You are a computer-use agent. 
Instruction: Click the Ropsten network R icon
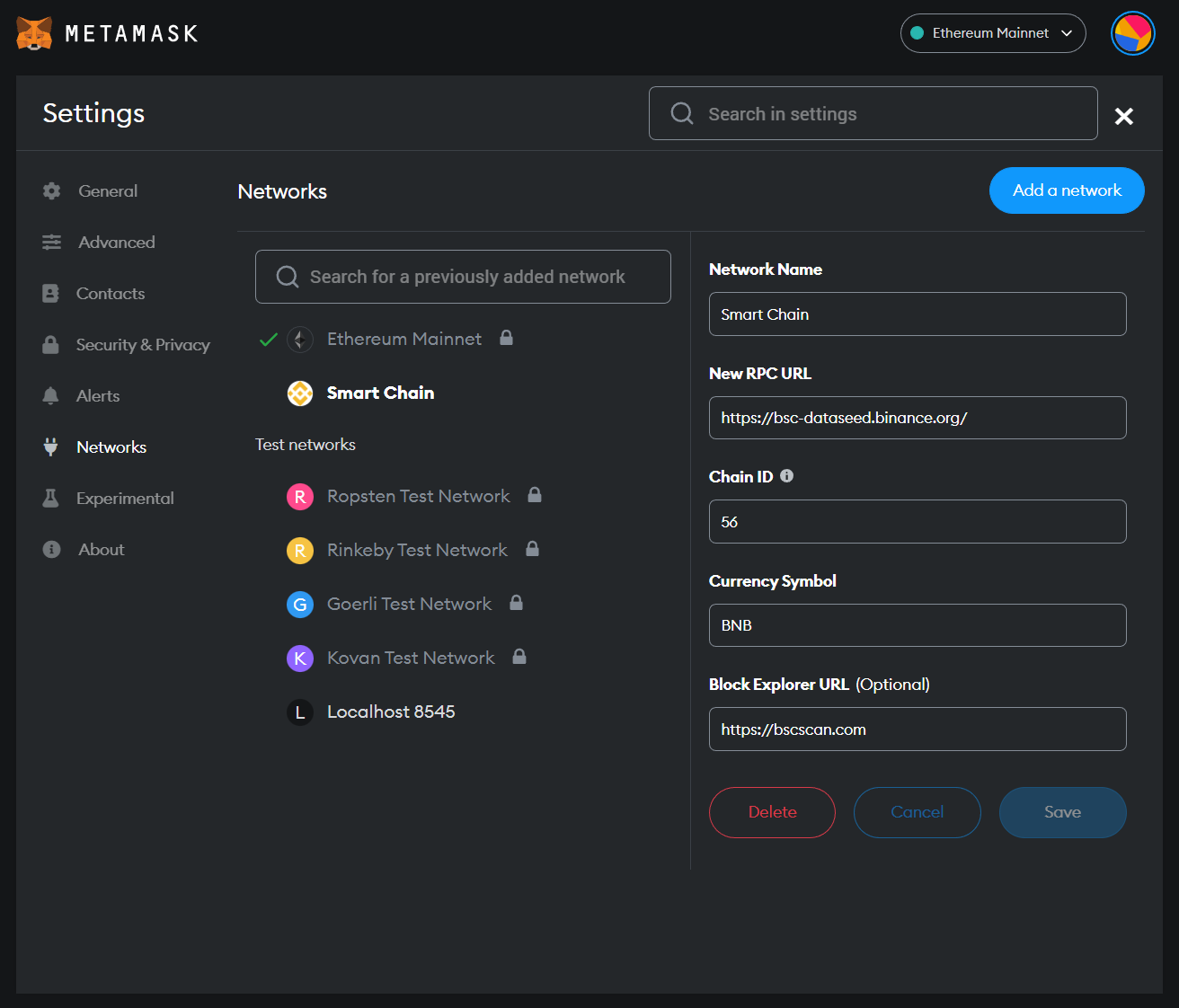pos(299,497)
